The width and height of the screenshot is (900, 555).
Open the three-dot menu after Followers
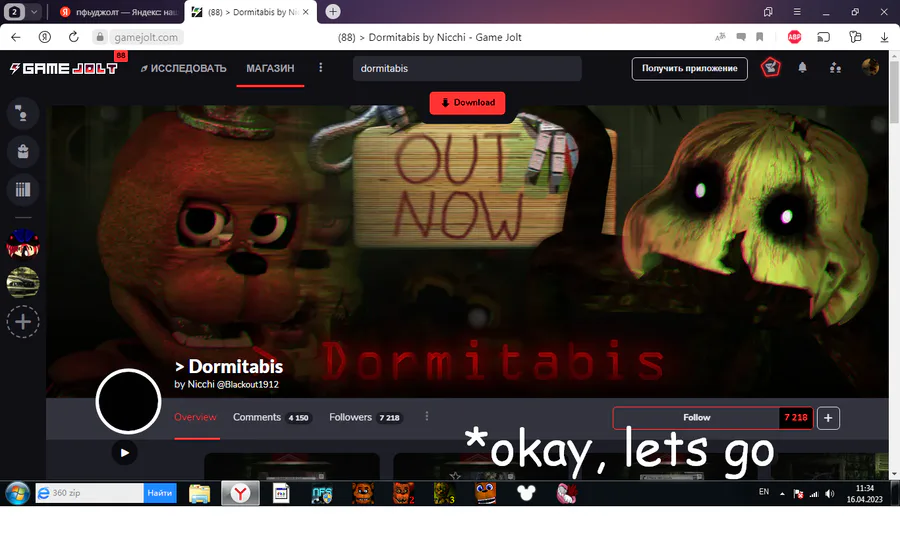point(426,416)
